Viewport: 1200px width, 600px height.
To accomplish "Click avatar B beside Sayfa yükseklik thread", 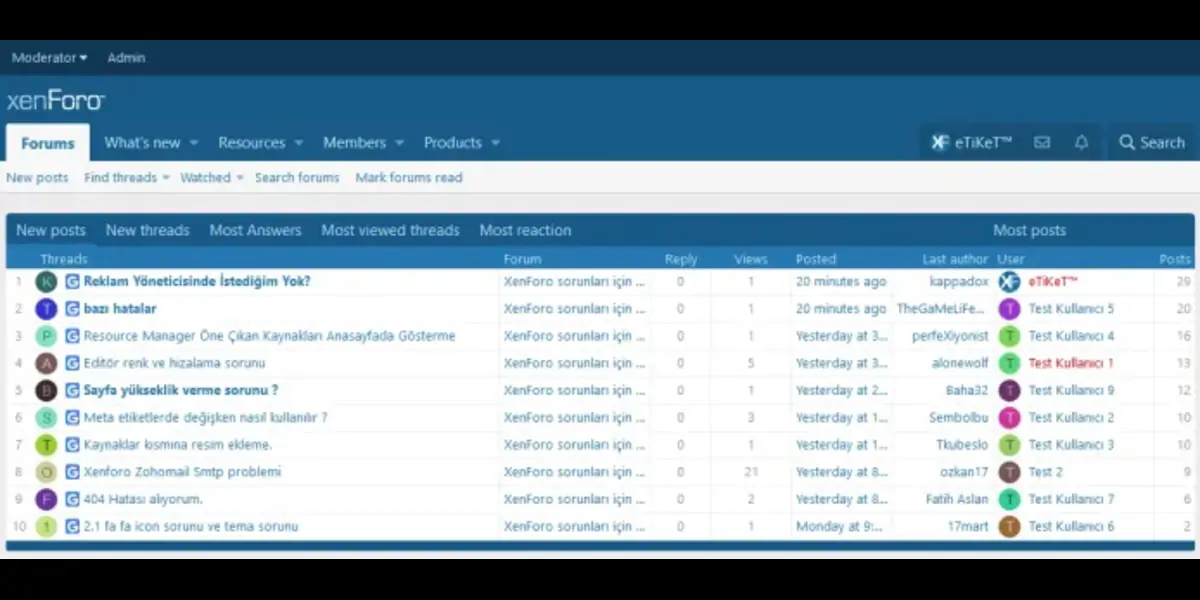I will [46, 390].
